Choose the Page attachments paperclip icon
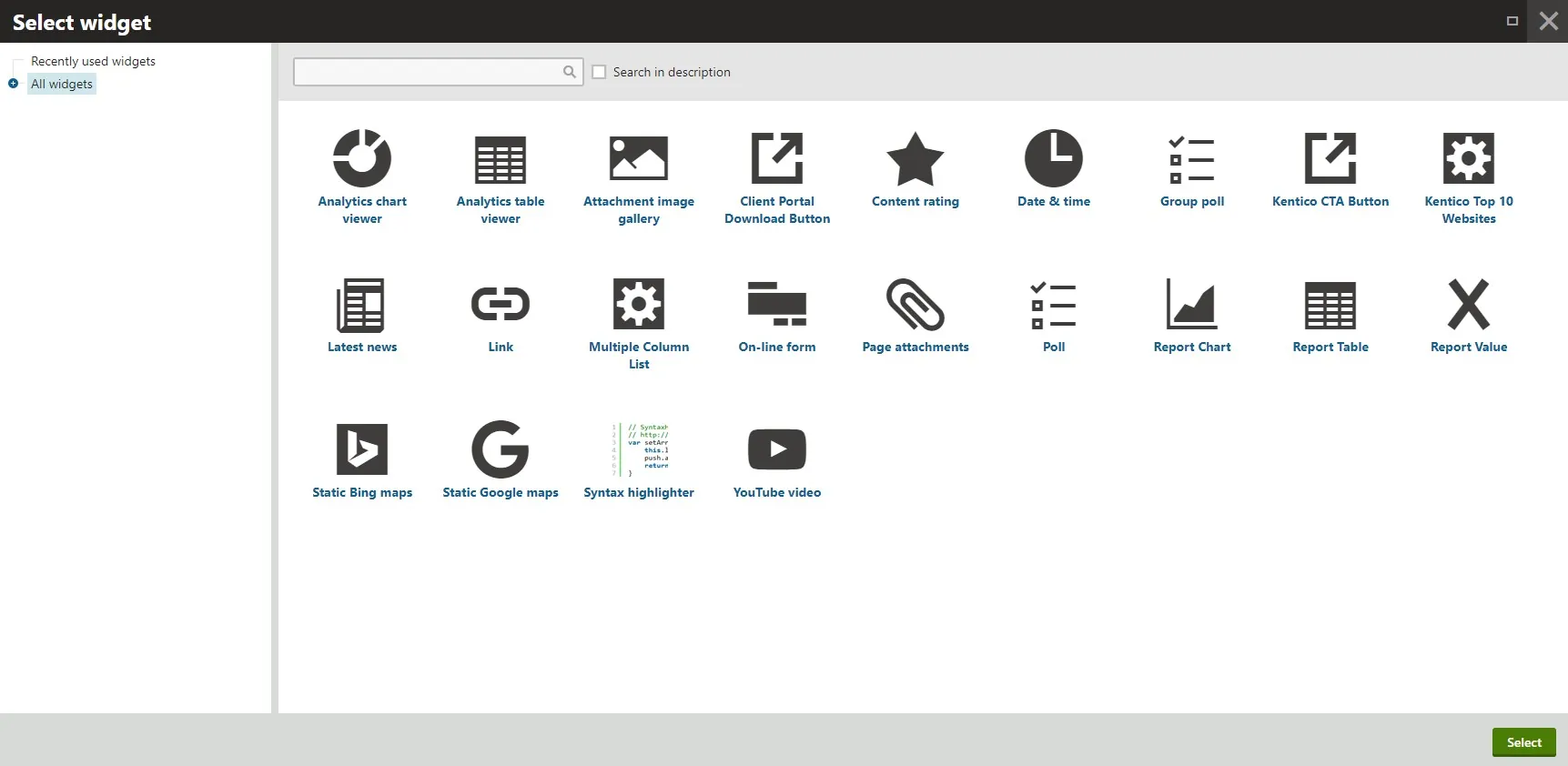Viewport: 1568px width, 766px height. pyautogui.click(x=916, y=304)
